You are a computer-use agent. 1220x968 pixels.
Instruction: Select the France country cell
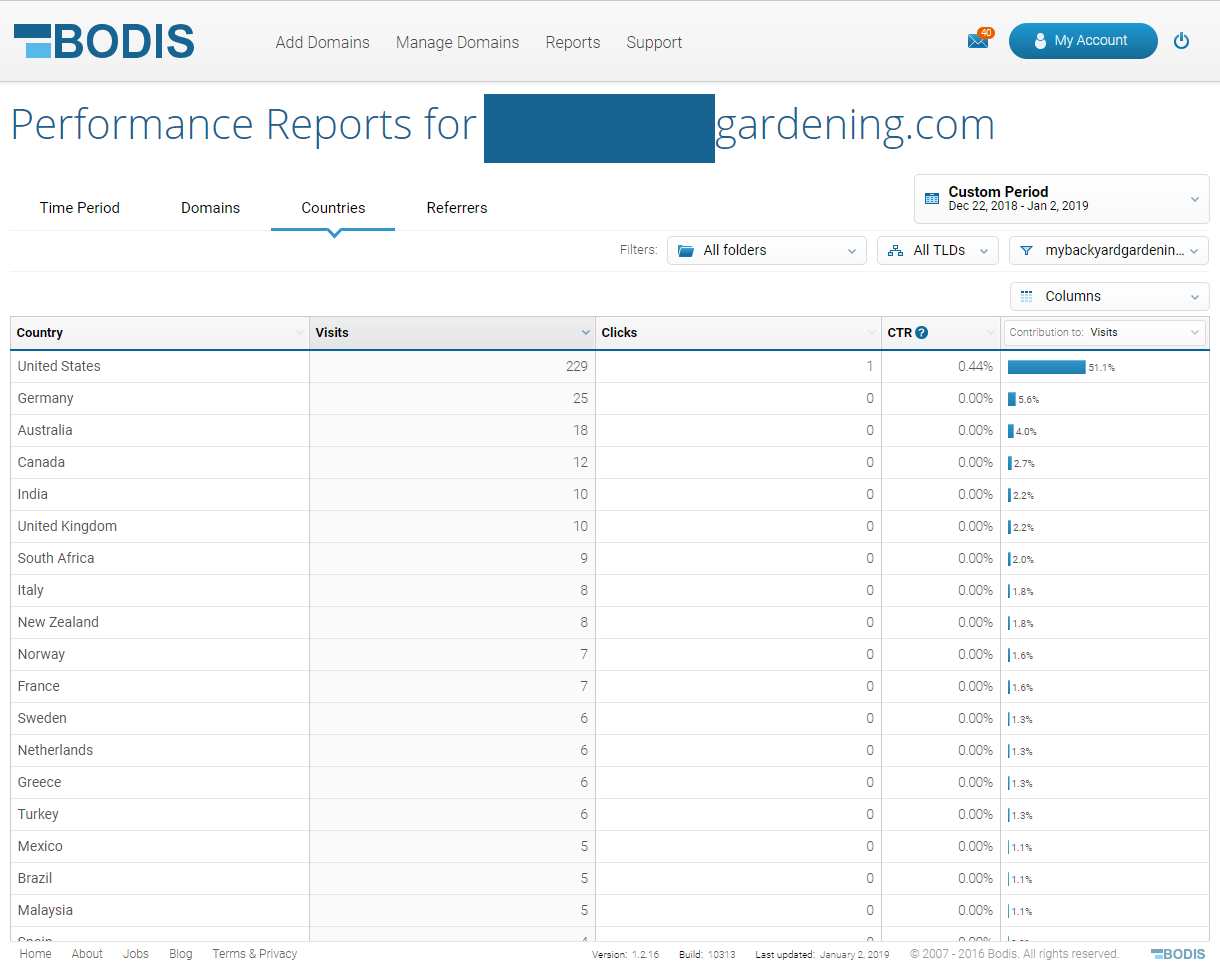click(x=160, y=687)
